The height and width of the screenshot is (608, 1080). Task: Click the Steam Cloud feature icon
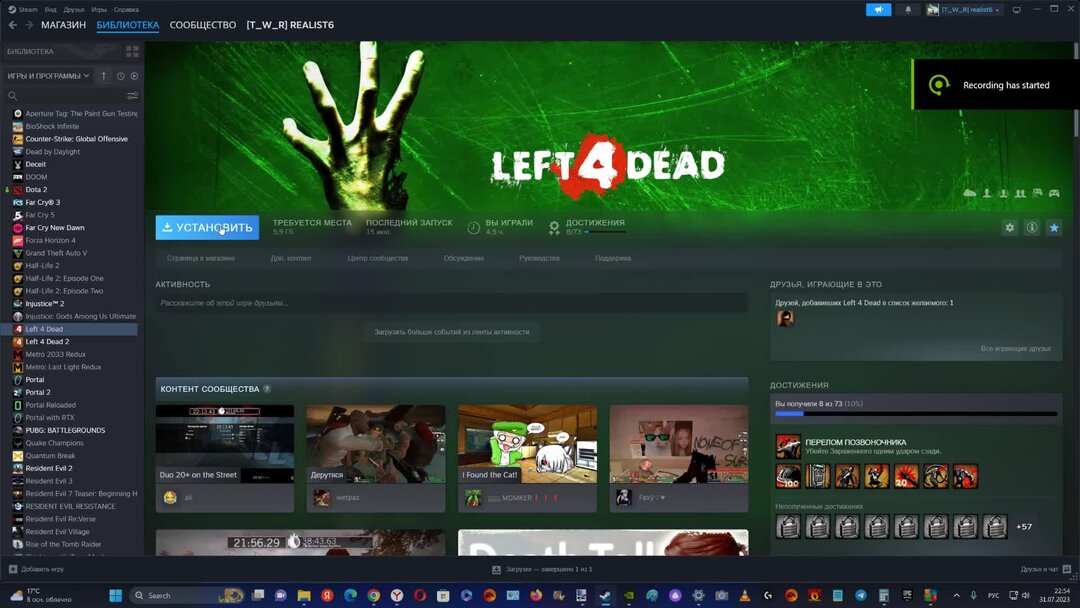click(x=970, y=193)
